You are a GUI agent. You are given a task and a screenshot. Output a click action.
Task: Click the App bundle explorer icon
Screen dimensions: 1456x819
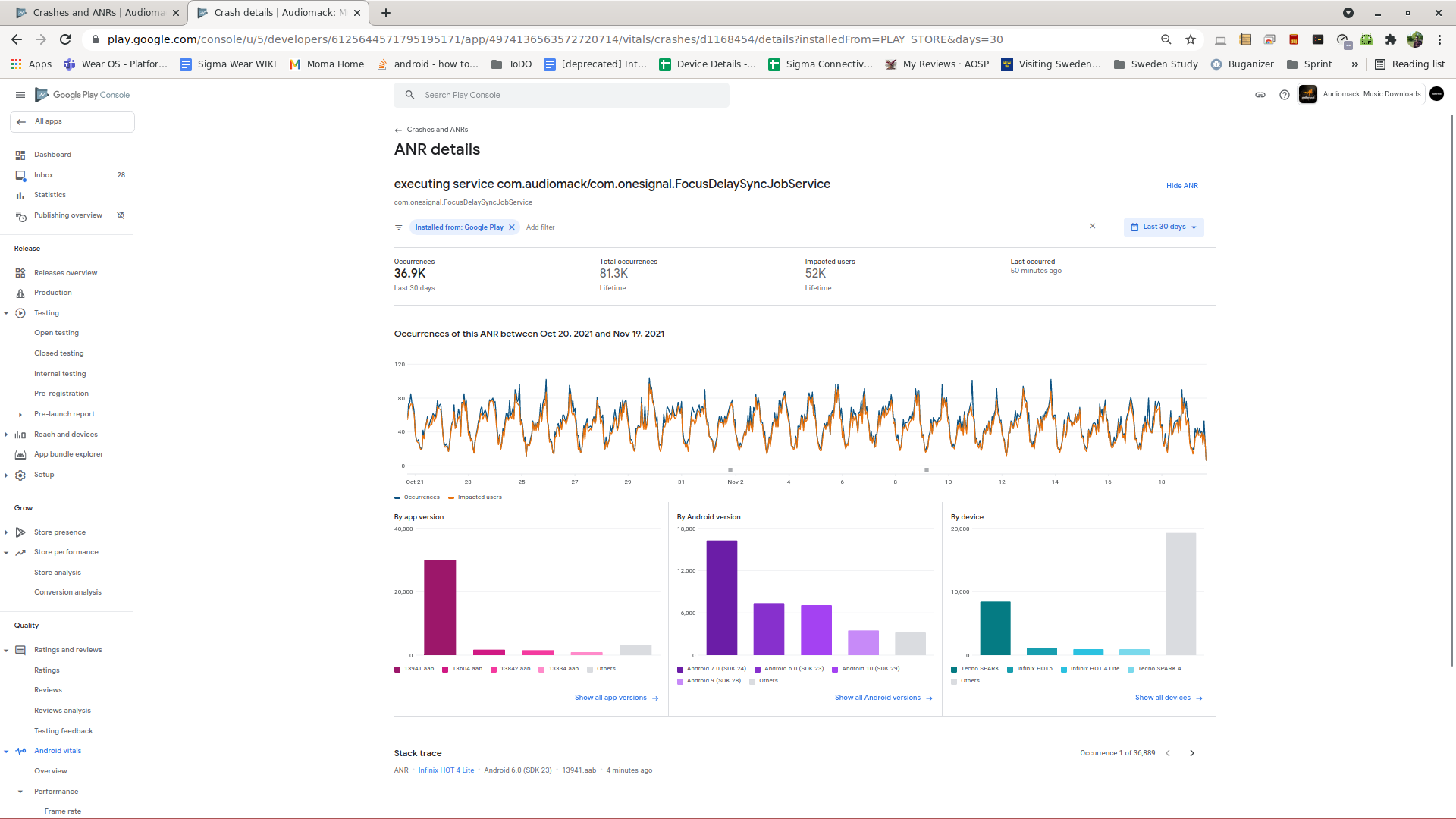20,454
